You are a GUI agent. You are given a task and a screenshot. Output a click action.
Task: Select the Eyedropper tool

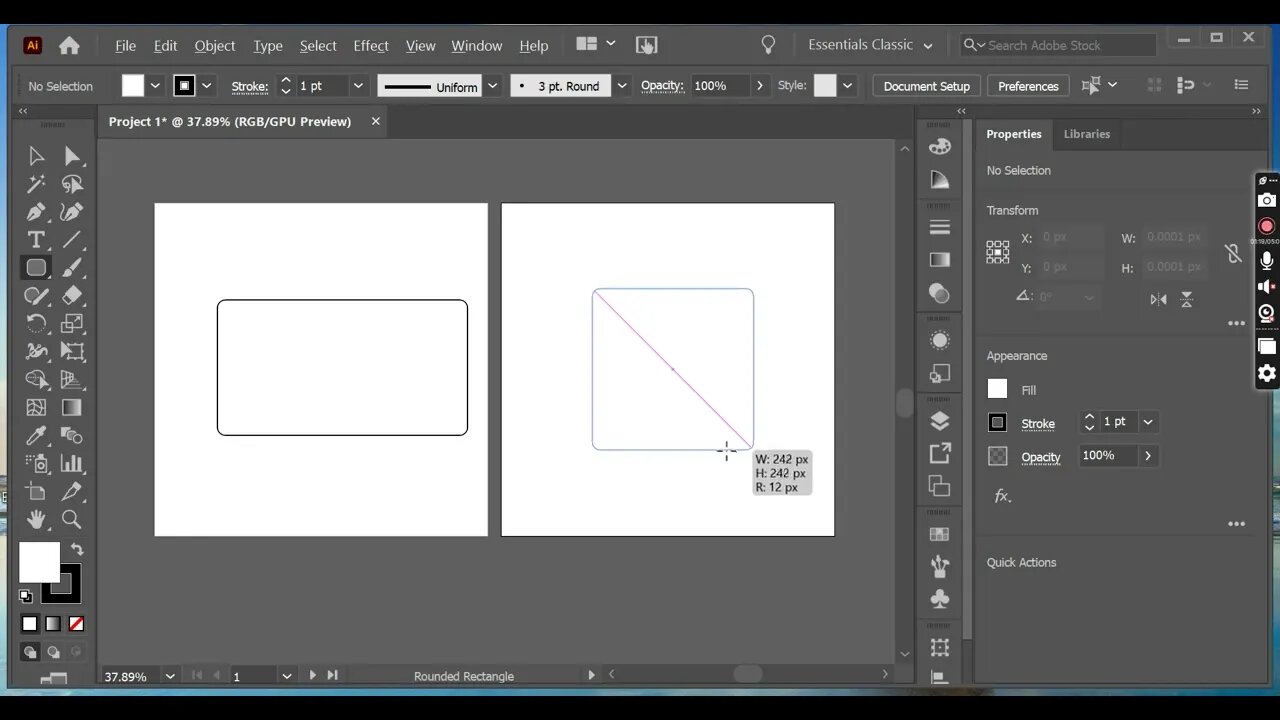tap(36, 436)
